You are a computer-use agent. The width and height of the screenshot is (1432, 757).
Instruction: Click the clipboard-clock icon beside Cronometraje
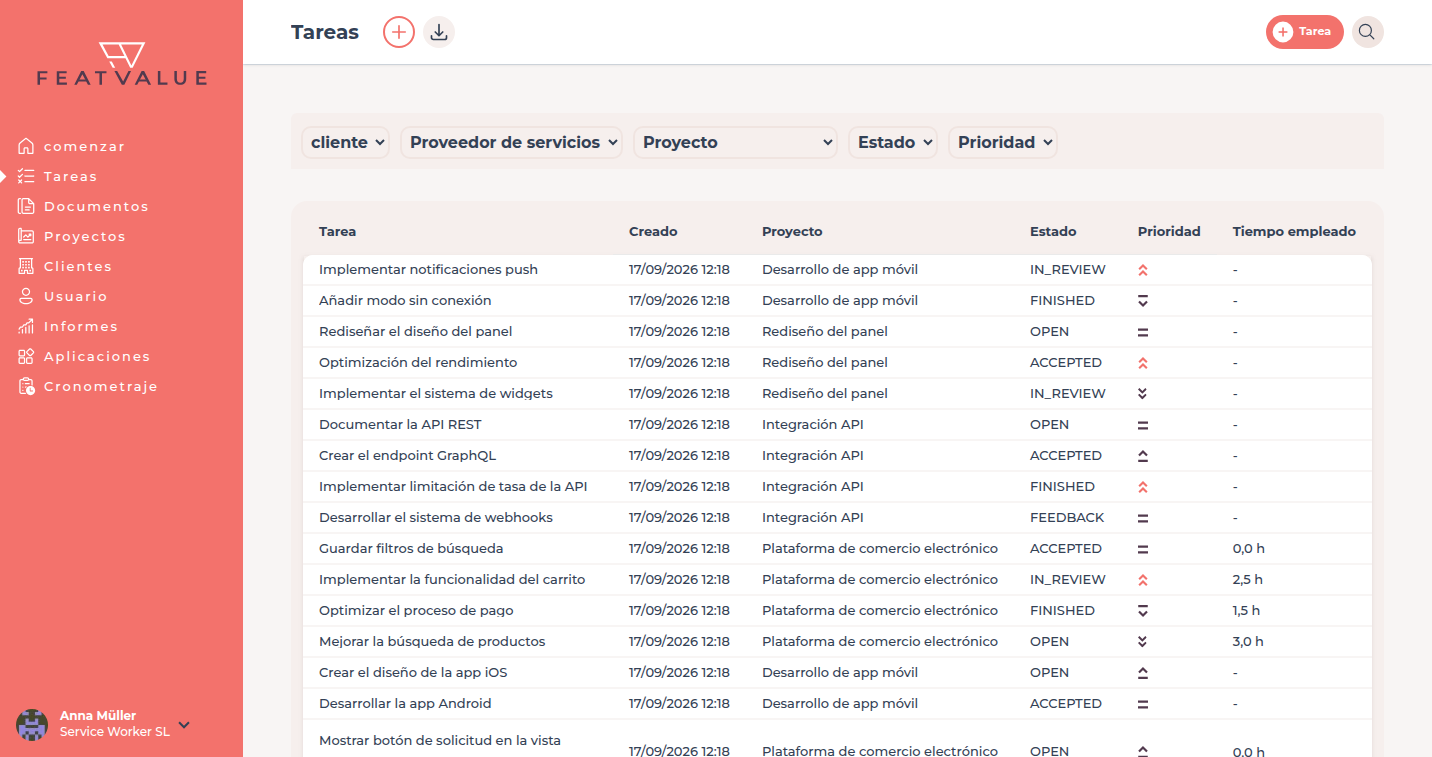[x=26, y=386]
